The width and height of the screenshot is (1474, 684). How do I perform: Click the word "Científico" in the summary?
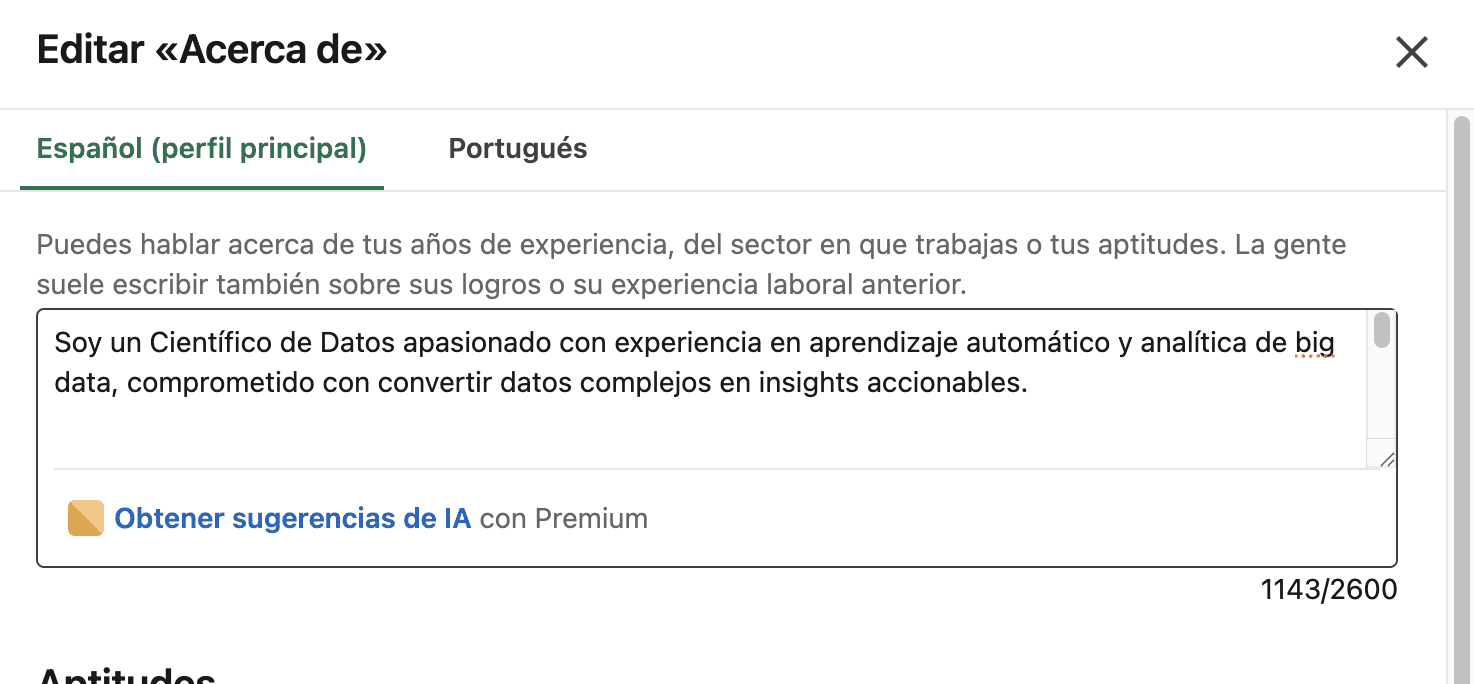click(x=218, y=343)
